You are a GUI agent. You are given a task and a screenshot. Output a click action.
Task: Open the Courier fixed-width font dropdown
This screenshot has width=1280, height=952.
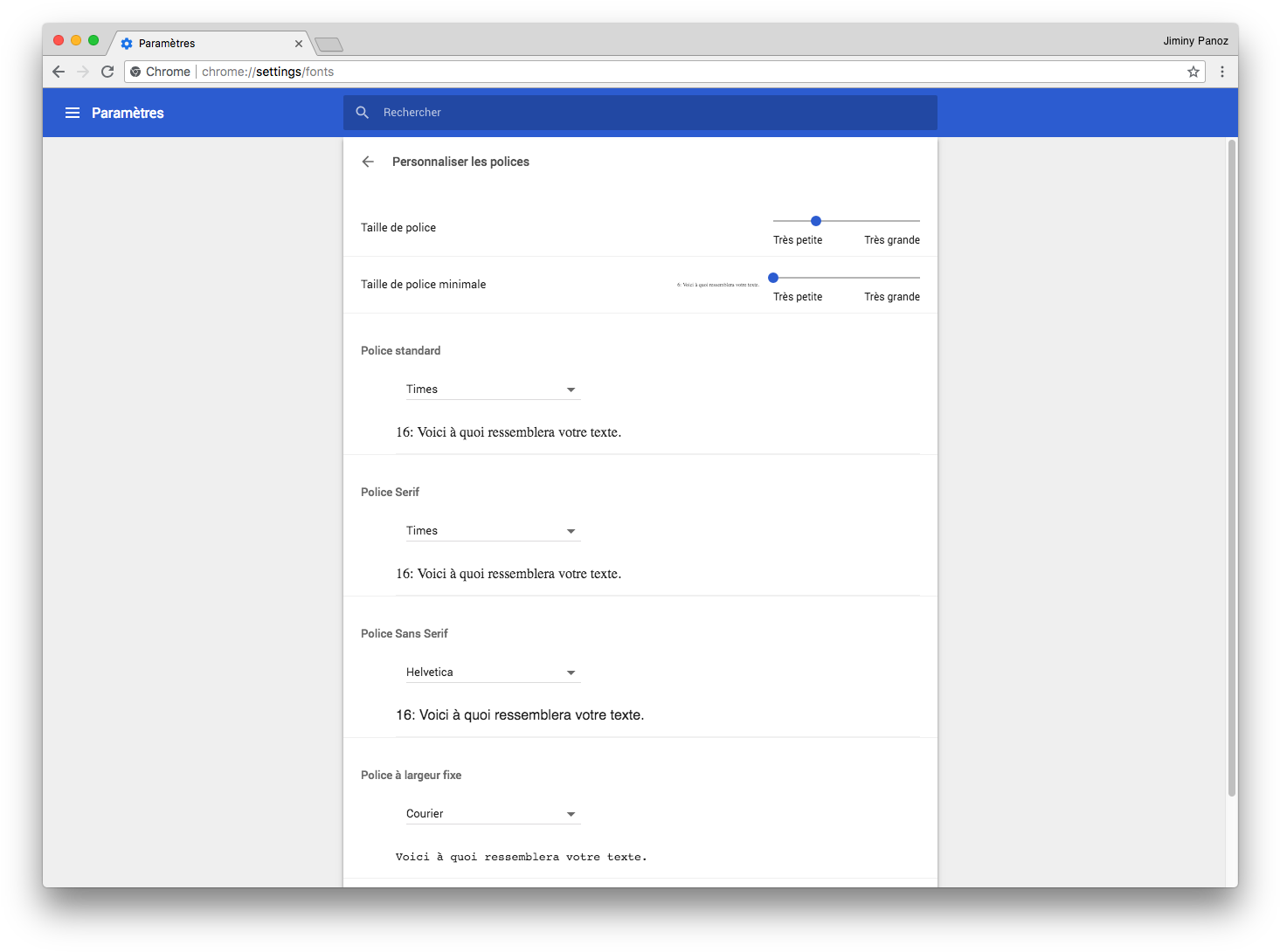[x=492, y=814]
